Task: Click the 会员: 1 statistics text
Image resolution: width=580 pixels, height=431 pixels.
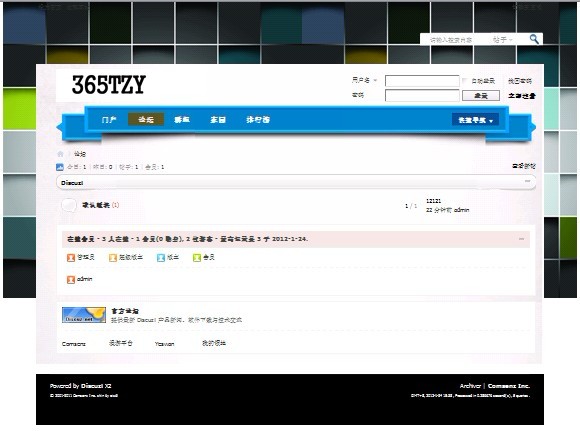Action: [x=155, y=167]
